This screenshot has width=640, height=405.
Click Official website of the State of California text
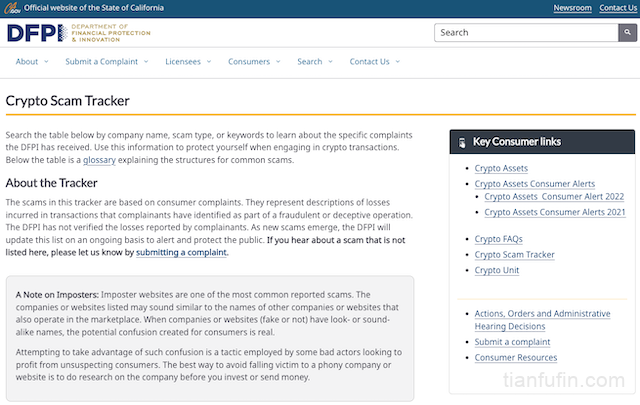[94, 8]
